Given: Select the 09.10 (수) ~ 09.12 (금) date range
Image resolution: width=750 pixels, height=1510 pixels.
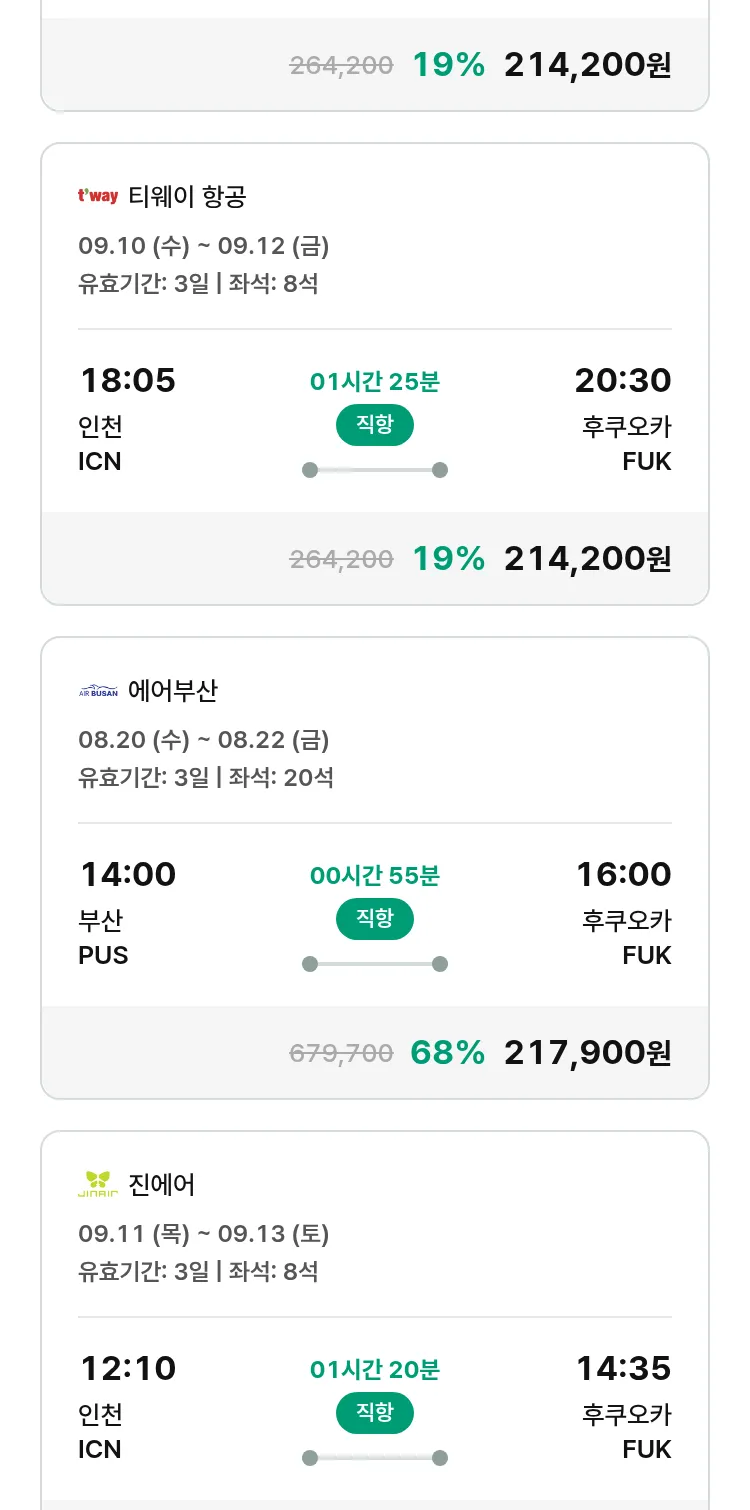Looking at the screenshot, I should pyautogui.click(x=204, y=246).
